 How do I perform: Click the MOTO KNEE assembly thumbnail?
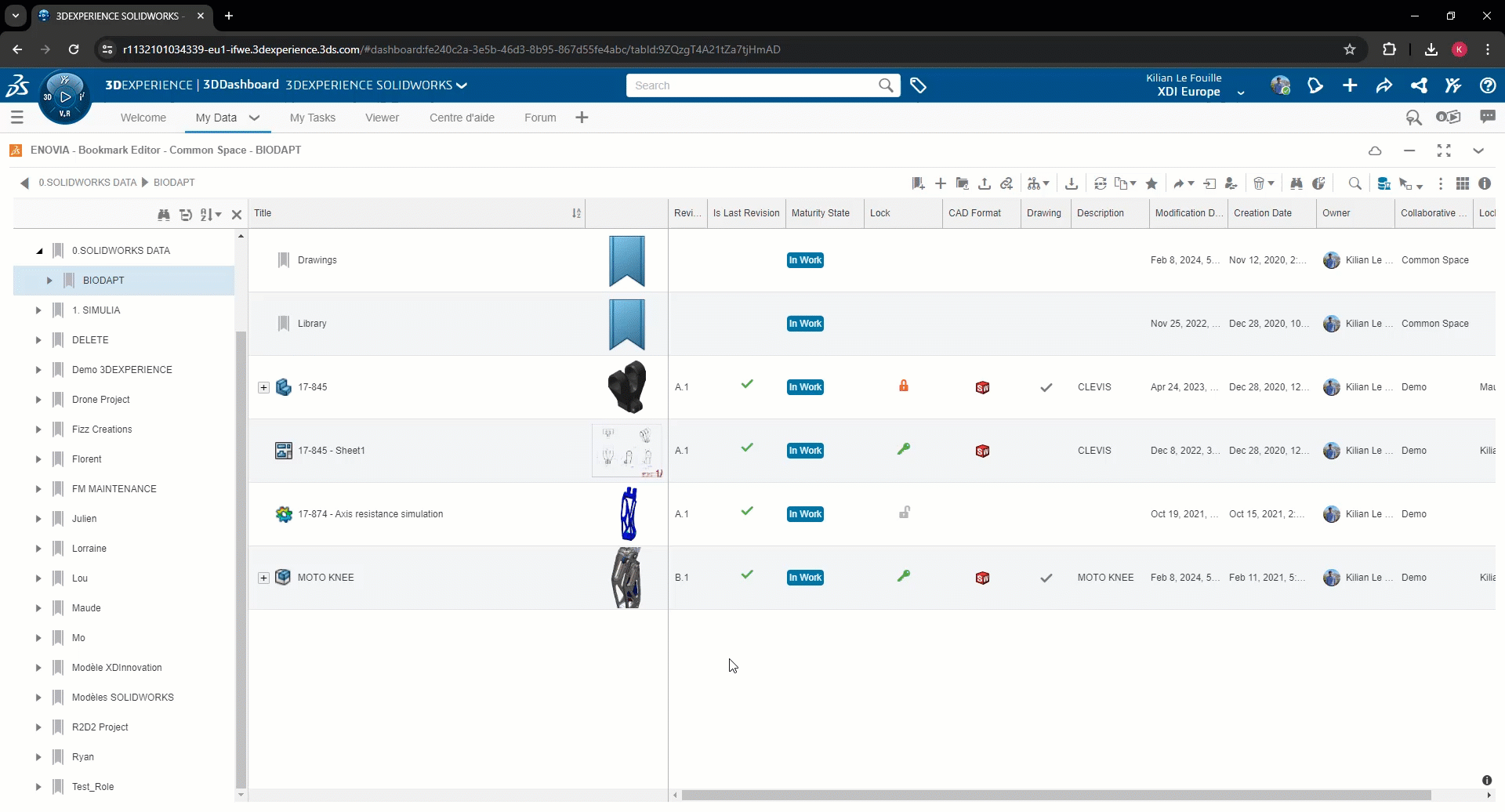click(627, 578)
